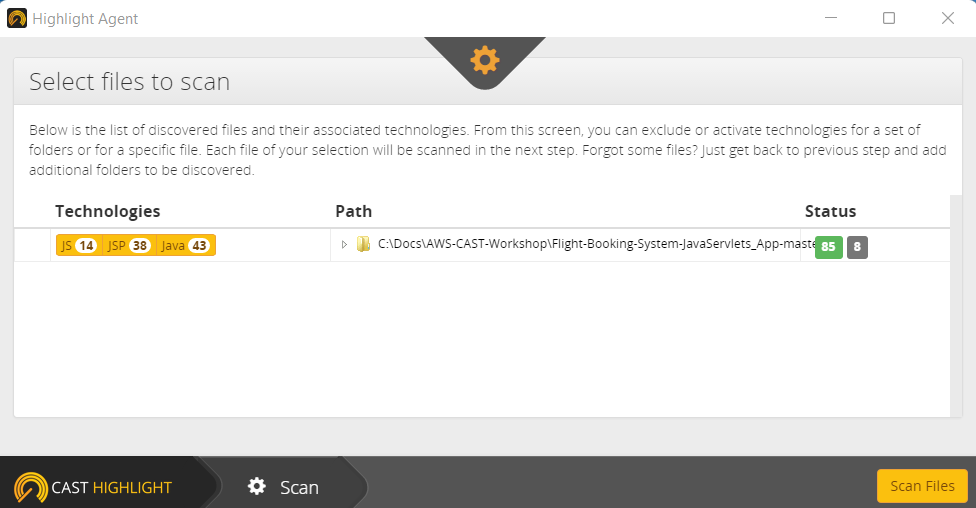Expand the Flight-Booking-System folder tree arrow

pos(344,245)
